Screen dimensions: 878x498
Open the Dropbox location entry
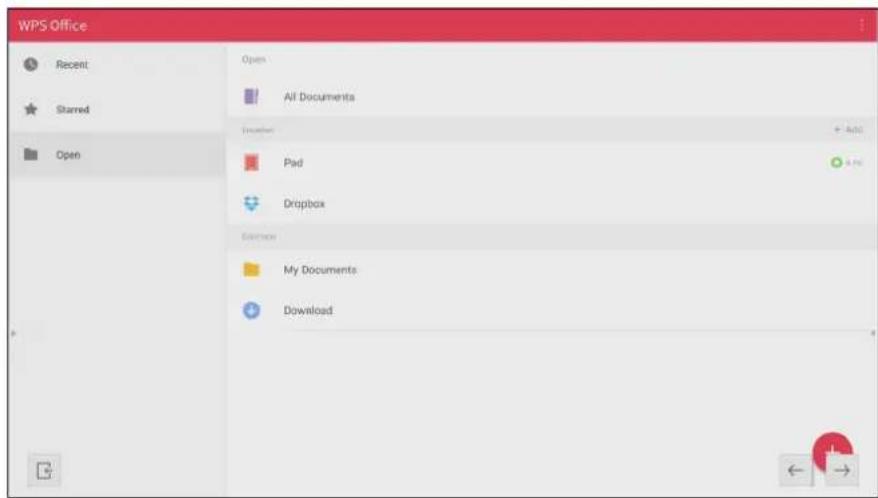point(552,203)
